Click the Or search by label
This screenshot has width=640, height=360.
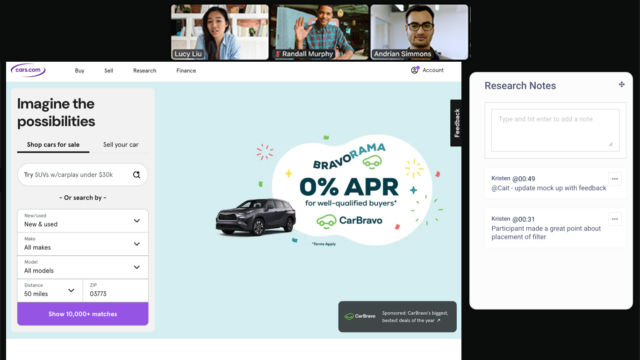pos(83,198)
